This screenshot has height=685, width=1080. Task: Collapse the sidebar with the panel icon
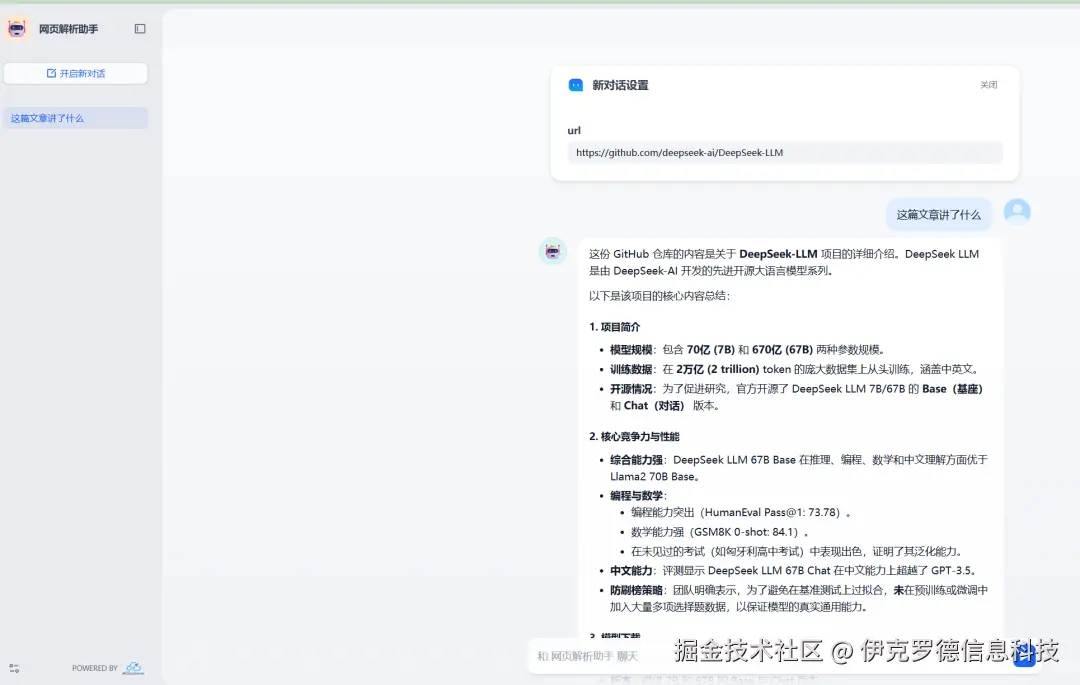point(140,29)
